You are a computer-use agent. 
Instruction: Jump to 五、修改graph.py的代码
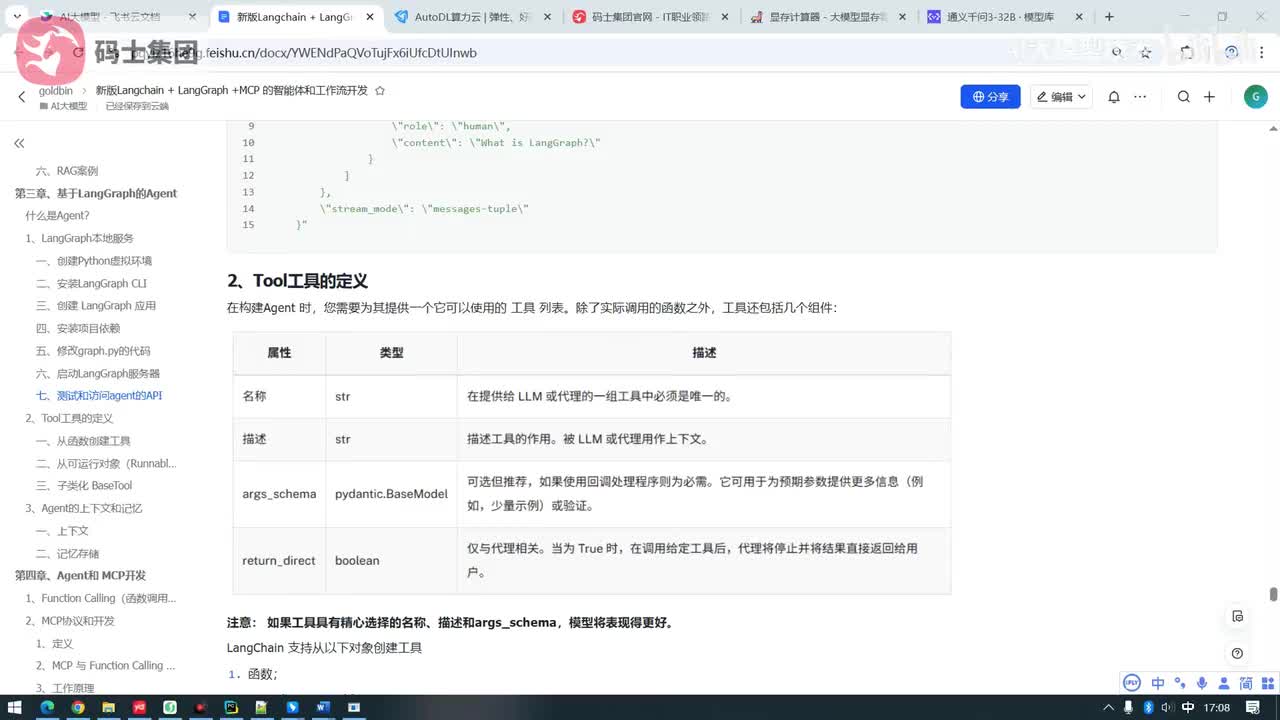[93, 351]
